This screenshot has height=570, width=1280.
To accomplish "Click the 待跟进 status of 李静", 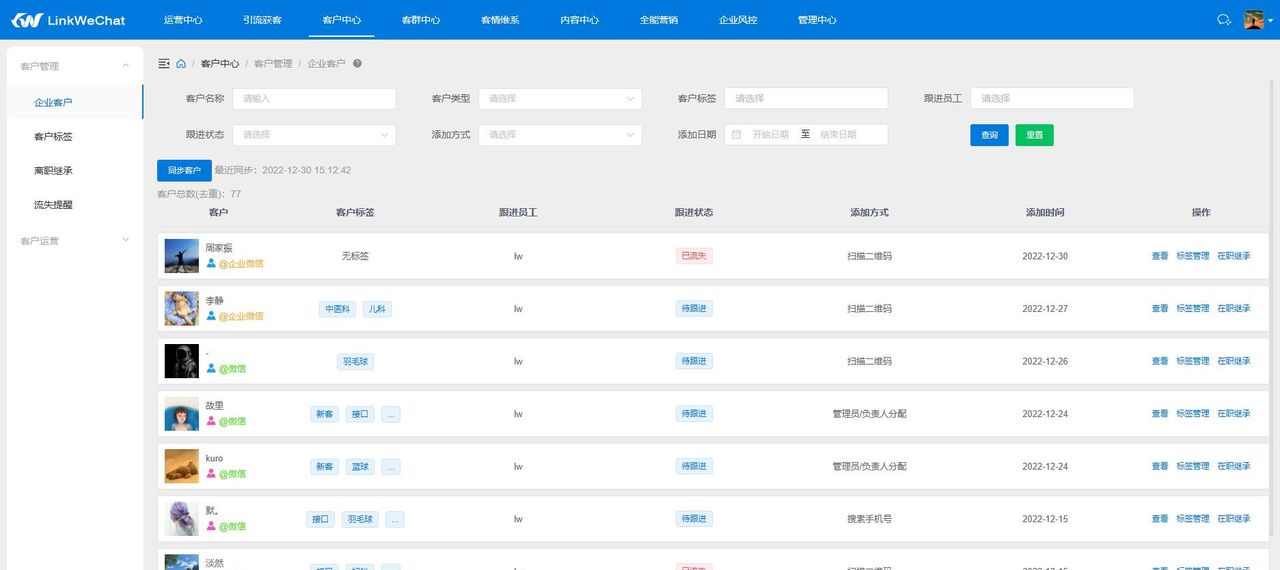I will pyautogui.click(x=694, y=308).
